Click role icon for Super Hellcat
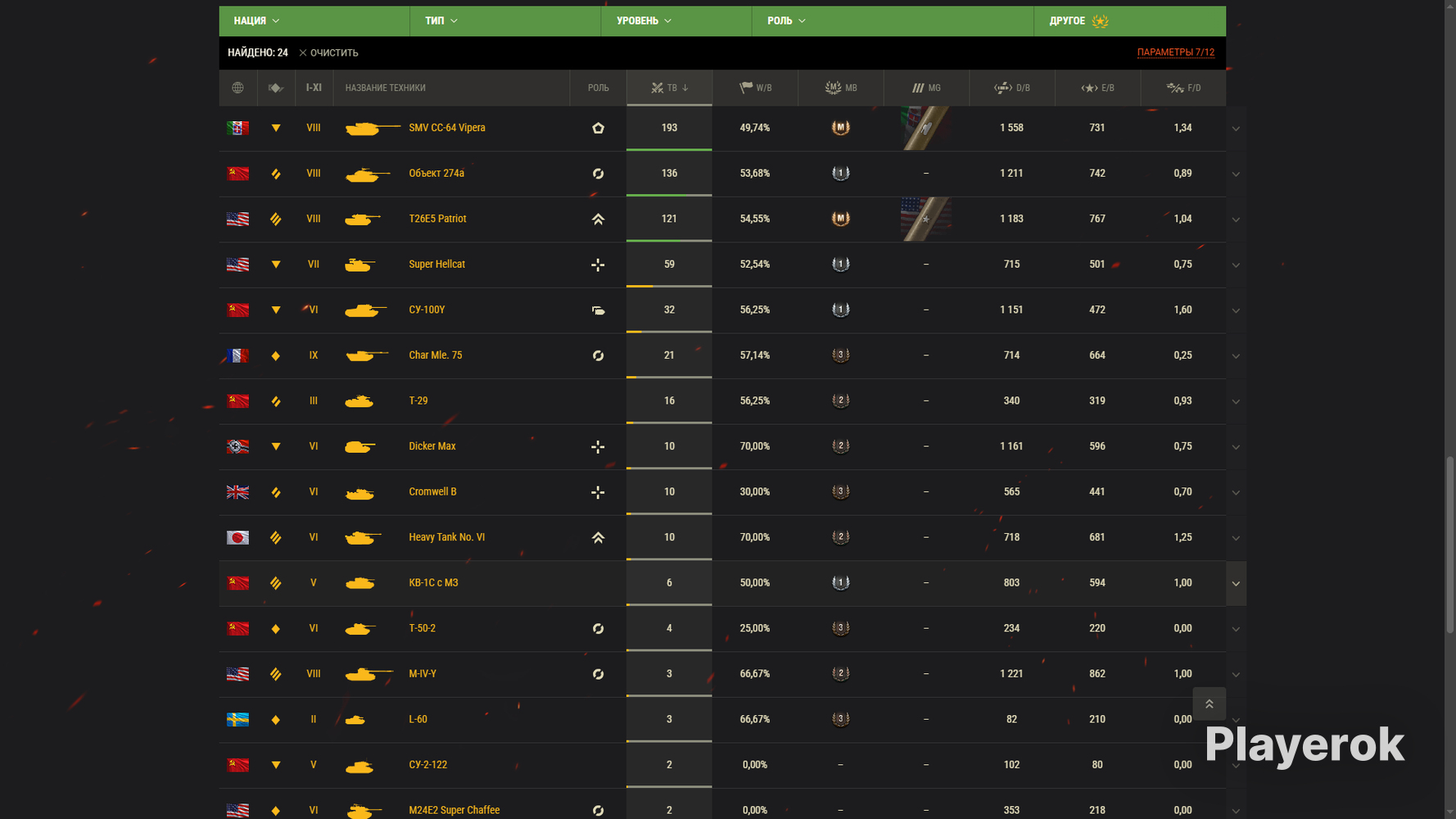The width and height of the screenshot is (1456, 819). (x=598, y=265)
